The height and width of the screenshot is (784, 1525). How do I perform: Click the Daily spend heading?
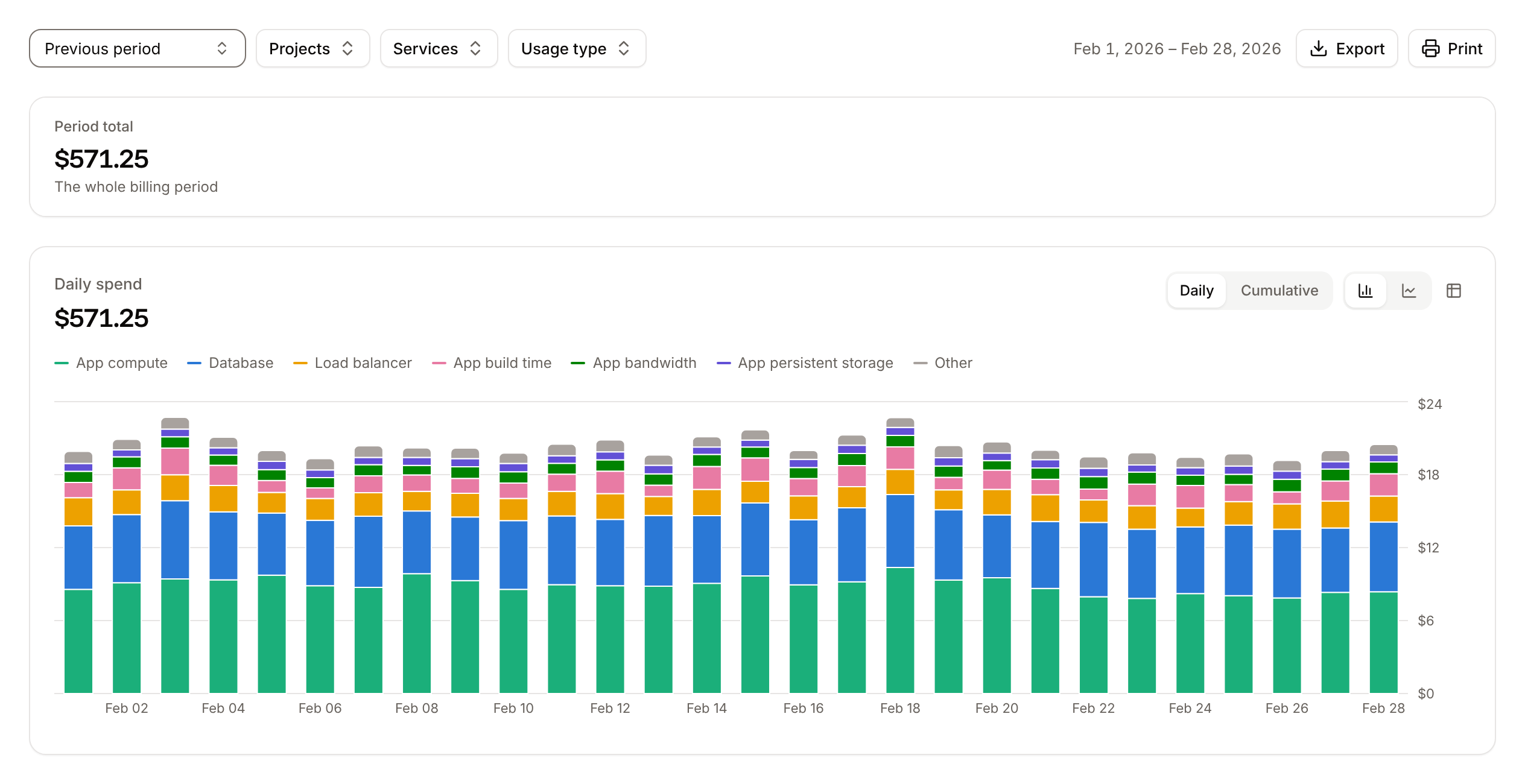[98, 284]
